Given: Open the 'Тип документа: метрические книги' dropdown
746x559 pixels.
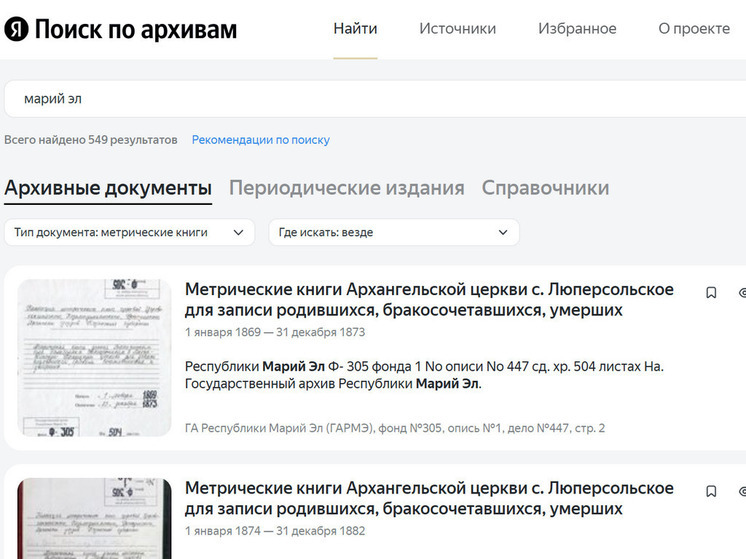Looking at the screenshot, I should [x=129, y=232].
